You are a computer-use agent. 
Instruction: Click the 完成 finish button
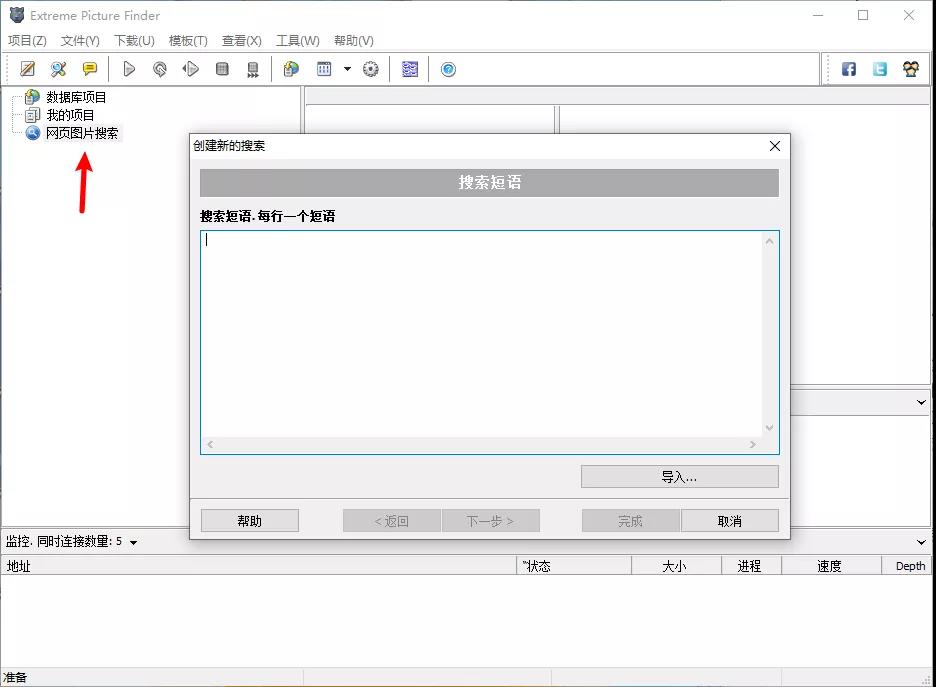pos(630,521)
